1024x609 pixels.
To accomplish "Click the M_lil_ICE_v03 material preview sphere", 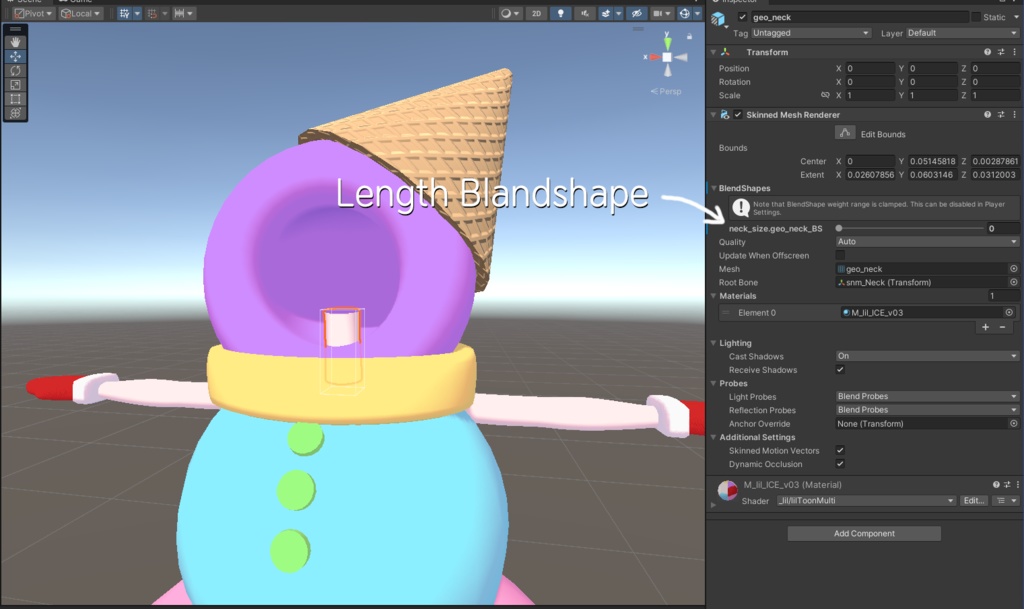I will (x=727, y=490).
